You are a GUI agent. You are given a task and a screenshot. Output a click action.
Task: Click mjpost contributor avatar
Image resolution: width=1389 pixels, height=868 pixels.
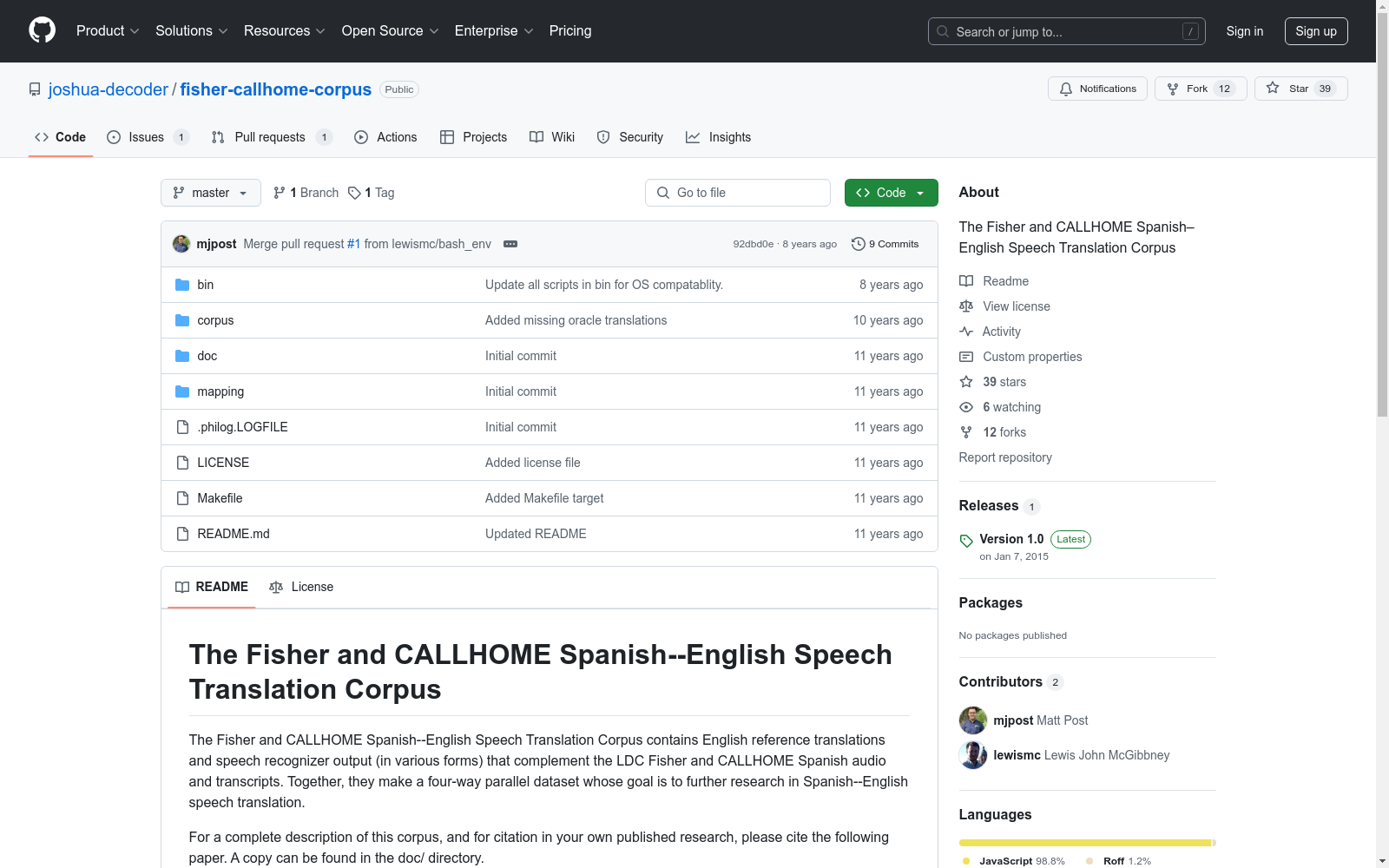(x=973, y=720)
